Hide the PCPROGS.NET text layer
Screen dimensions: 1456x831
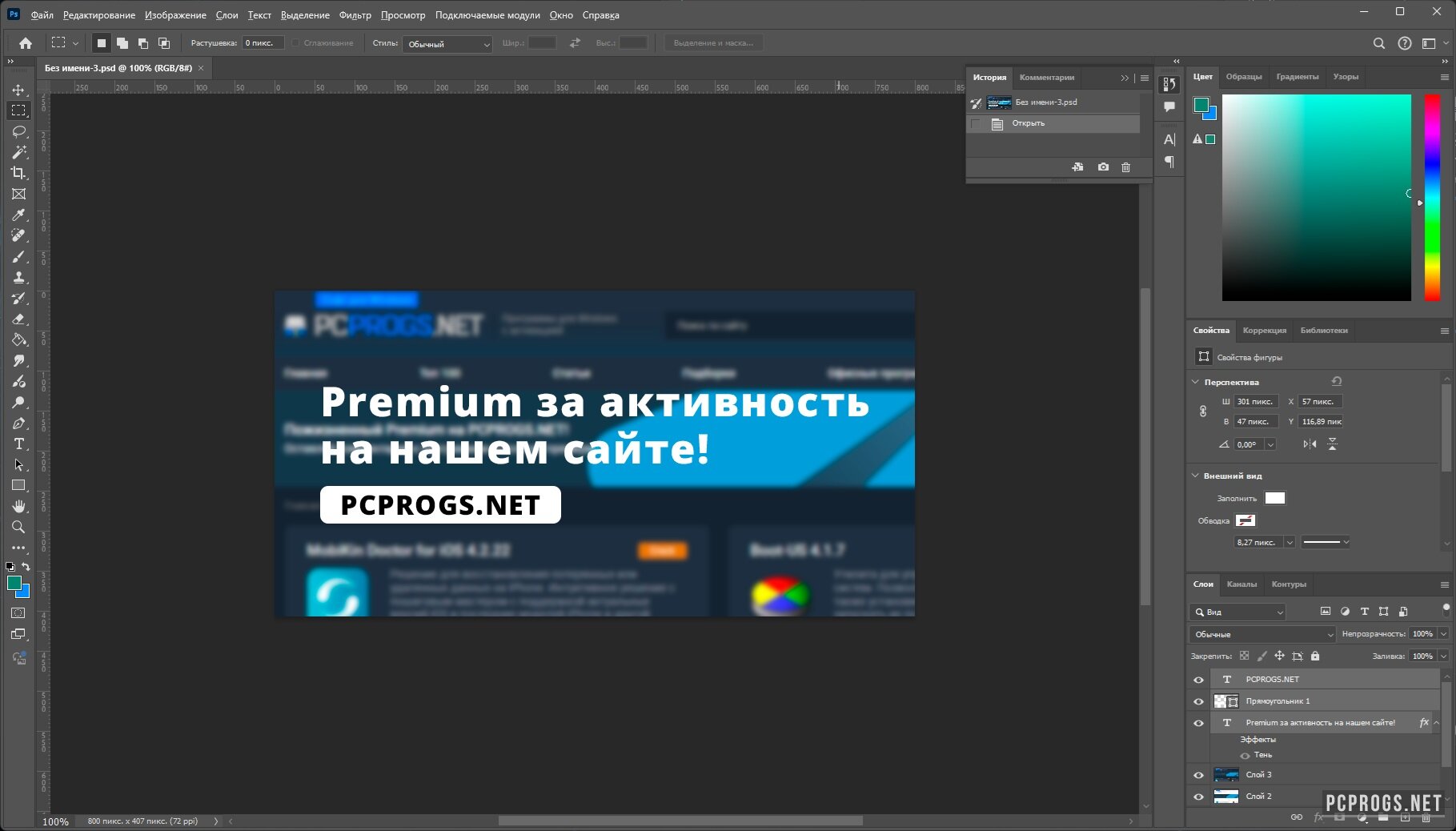1198,680
